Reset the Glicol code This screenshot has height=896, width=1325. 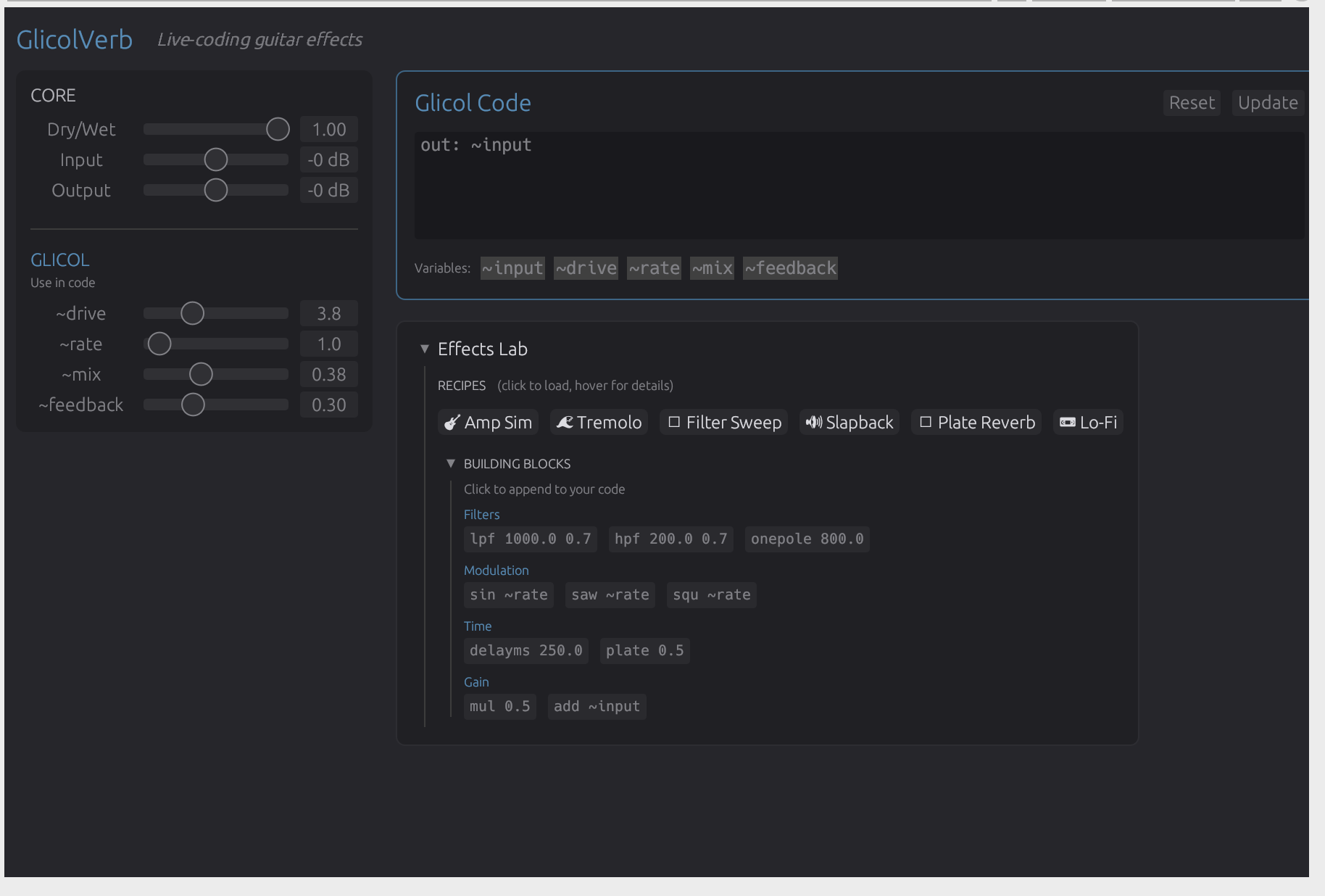pyautogui.click(x=1192, y=103)
